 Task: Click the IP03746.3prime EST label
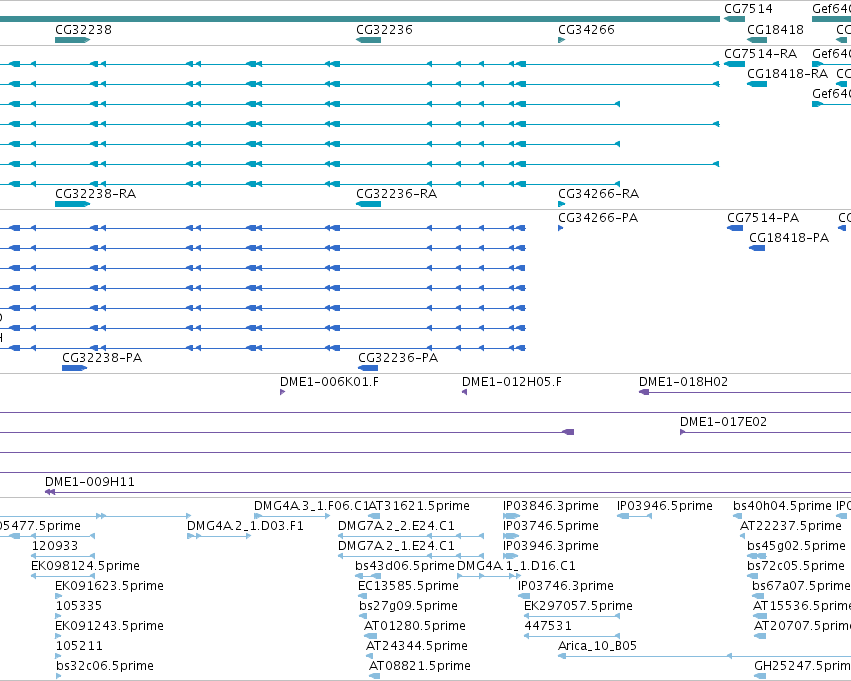pyautogui.click(x=566, y=586)
